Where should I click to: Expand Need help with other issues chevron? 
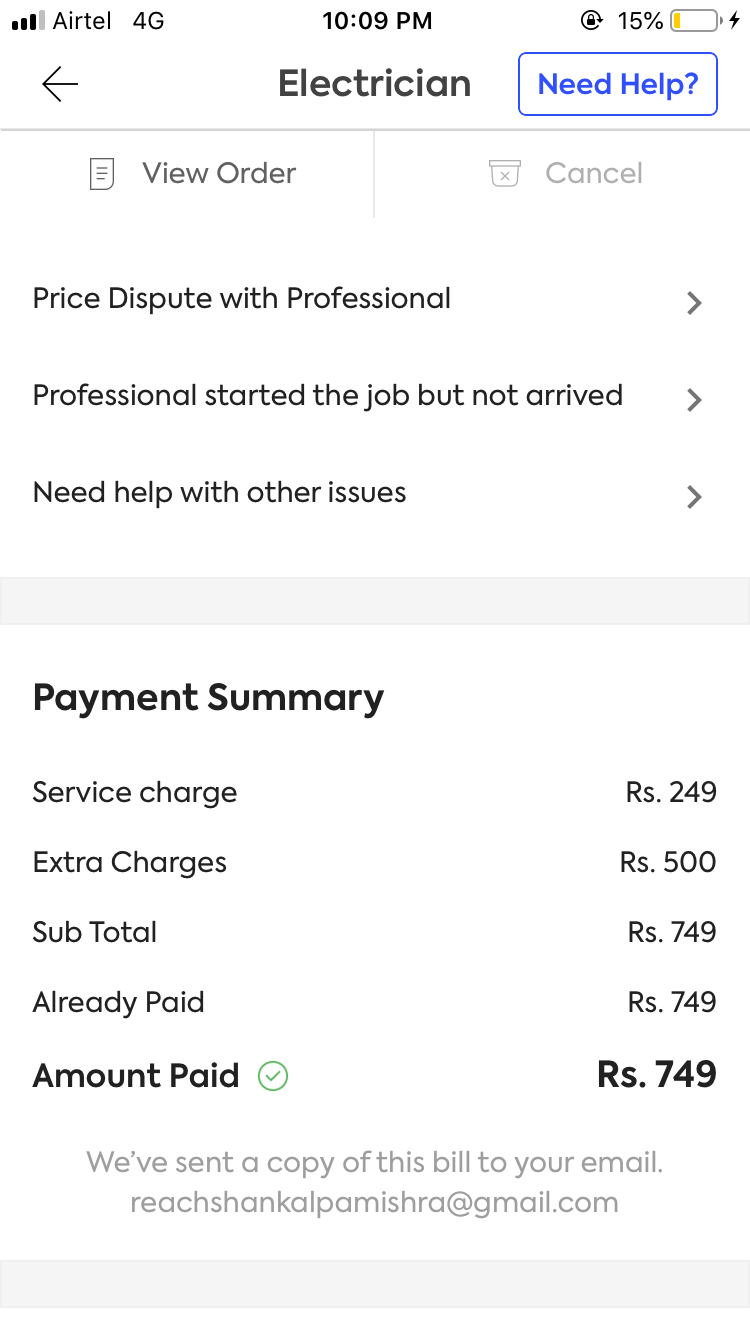click(694, 497)
